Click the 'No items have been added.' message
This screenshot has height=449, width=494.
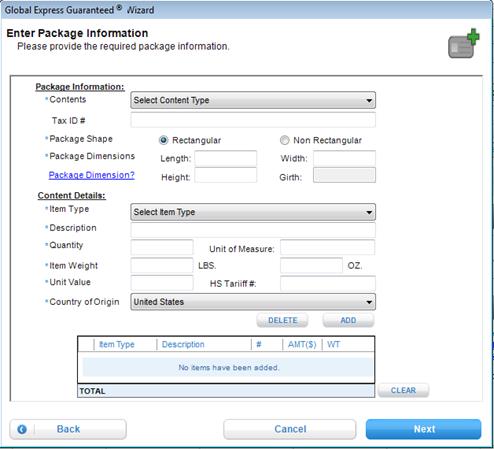click(x=229, y=368)
